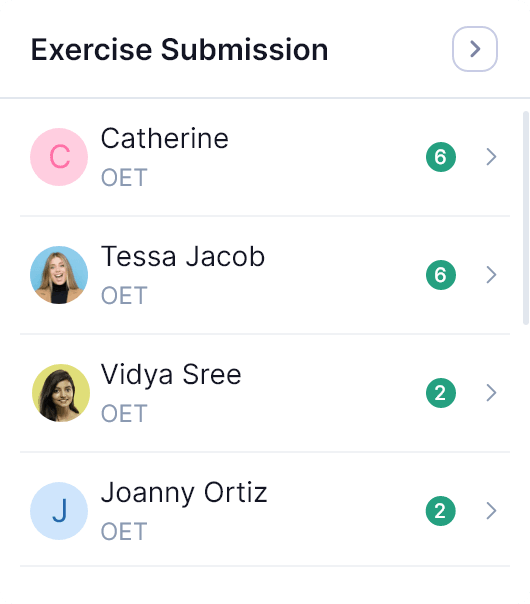Click Vidya Sree's profile photo

click(60, 393)
